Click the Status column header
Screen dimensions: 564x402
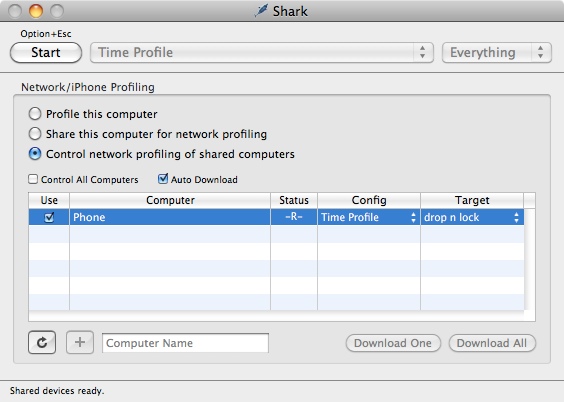pos(294,200)
